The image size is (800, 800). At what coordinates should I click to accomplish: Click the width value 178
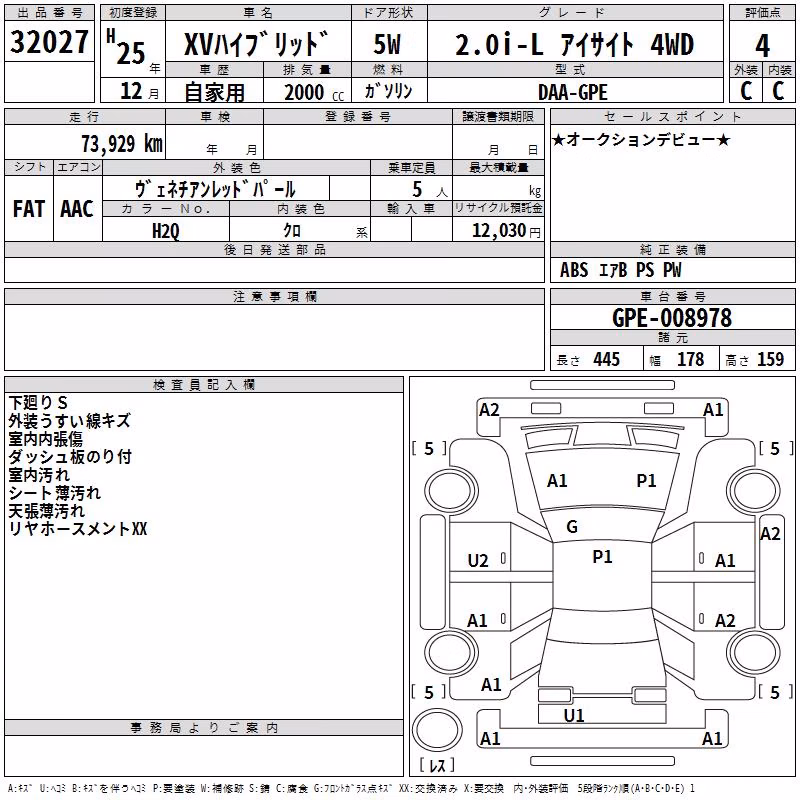[x=690, y=359]
